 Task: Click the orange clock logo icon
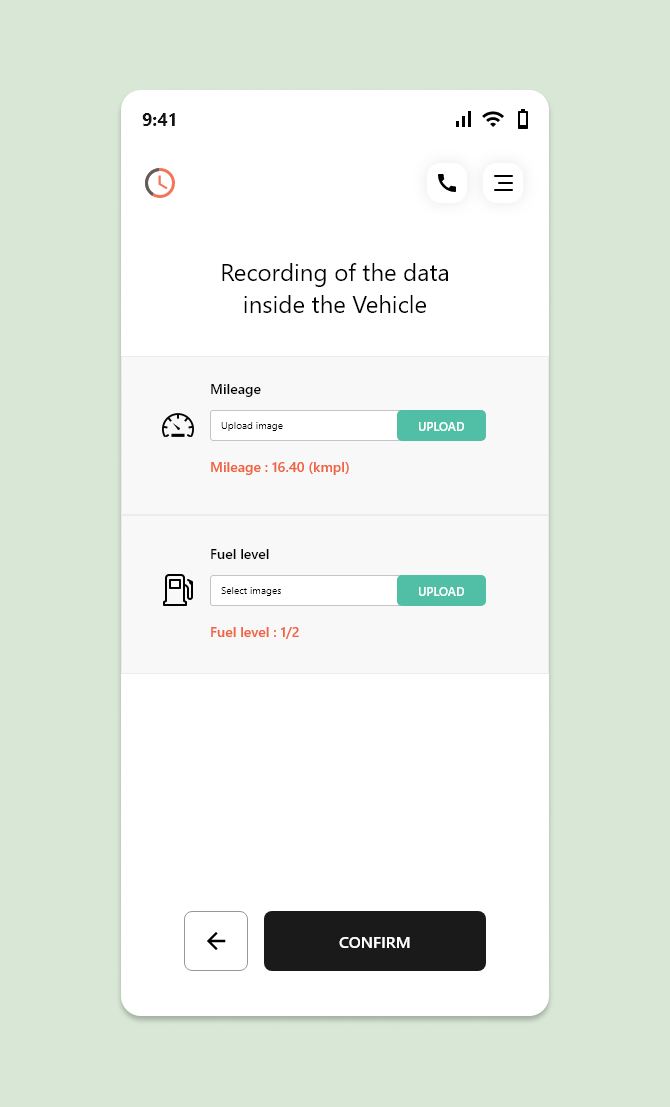tap(160, 183)
